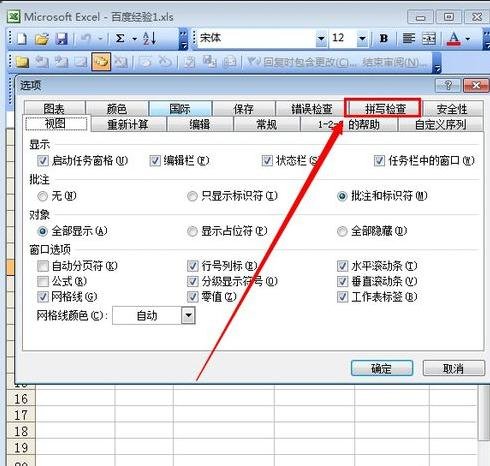Screen dimensions: 490x466
Task: Click the New workbook icon
Action: click(x=22, y=39)
